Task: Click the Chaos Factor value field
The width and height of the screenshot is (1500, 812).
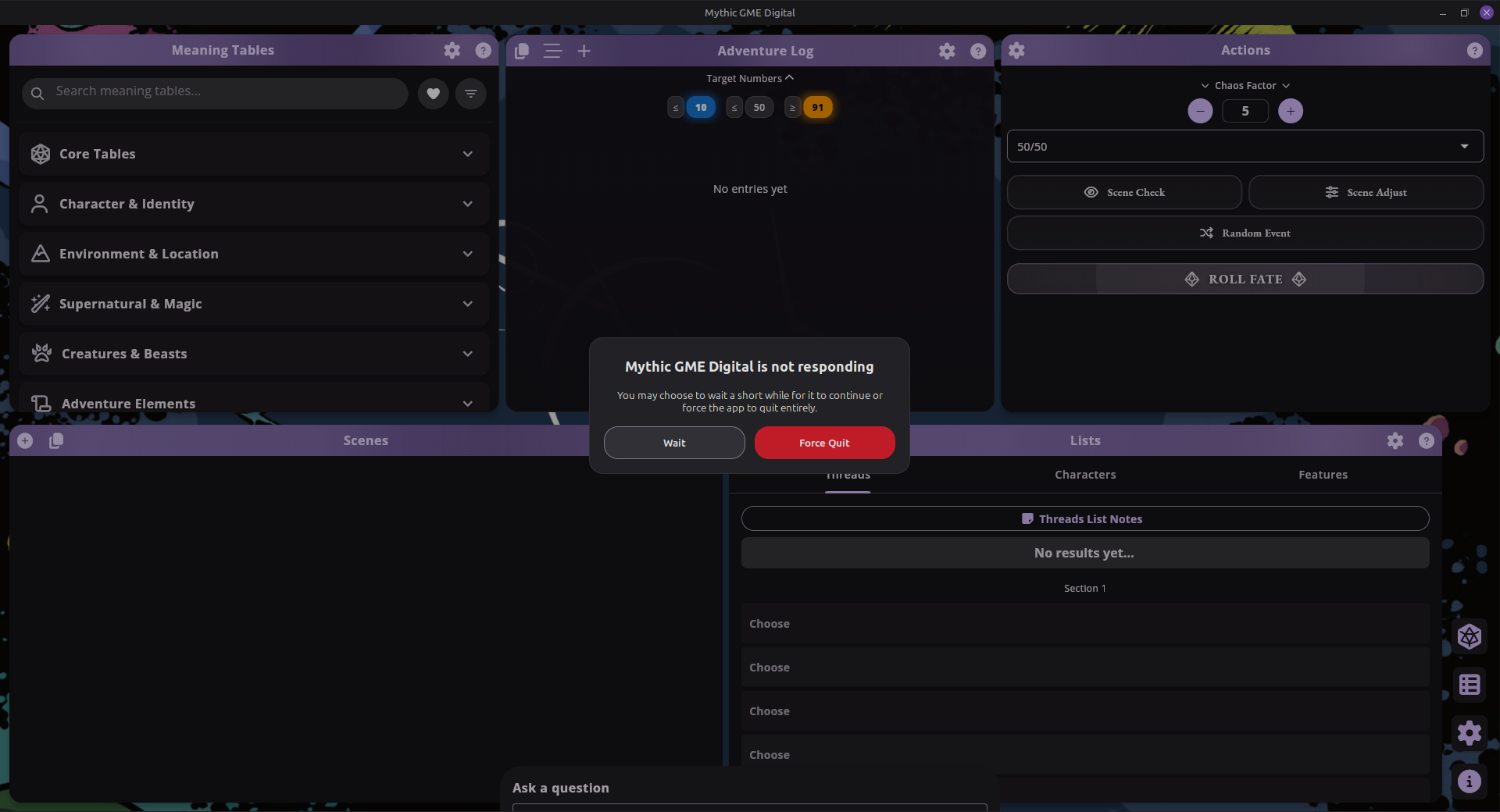Action: pyautogui.click(x=1245, y=111)
